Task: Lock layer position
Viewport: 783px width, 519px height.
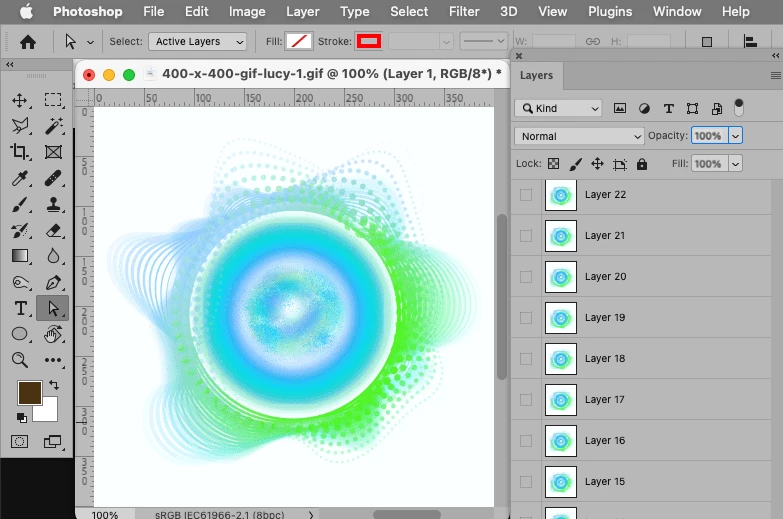Action: pyautogui.click(x=597, y=164)
